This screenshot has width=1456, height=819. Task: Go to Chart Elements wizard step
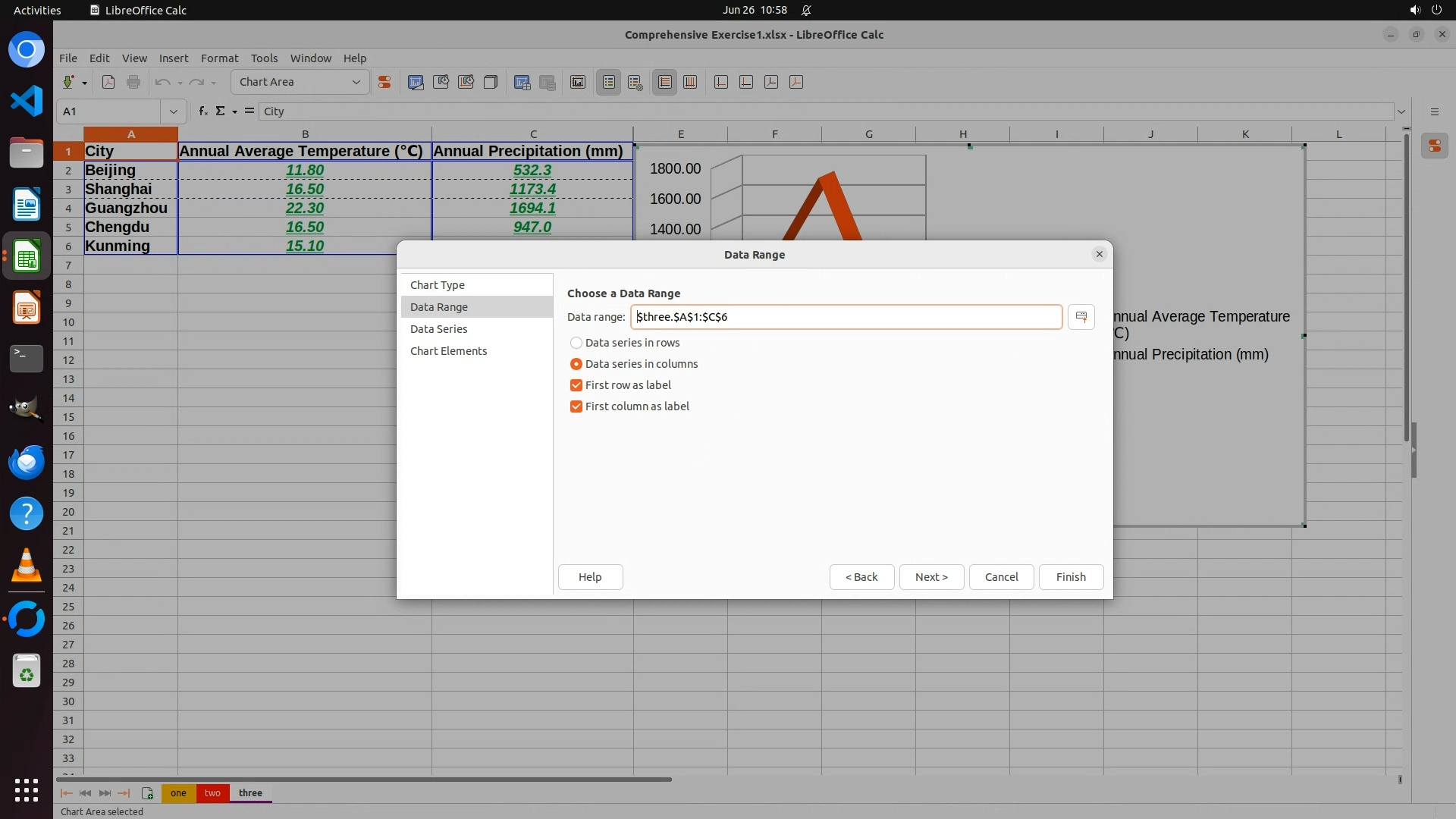pos(448,351)
